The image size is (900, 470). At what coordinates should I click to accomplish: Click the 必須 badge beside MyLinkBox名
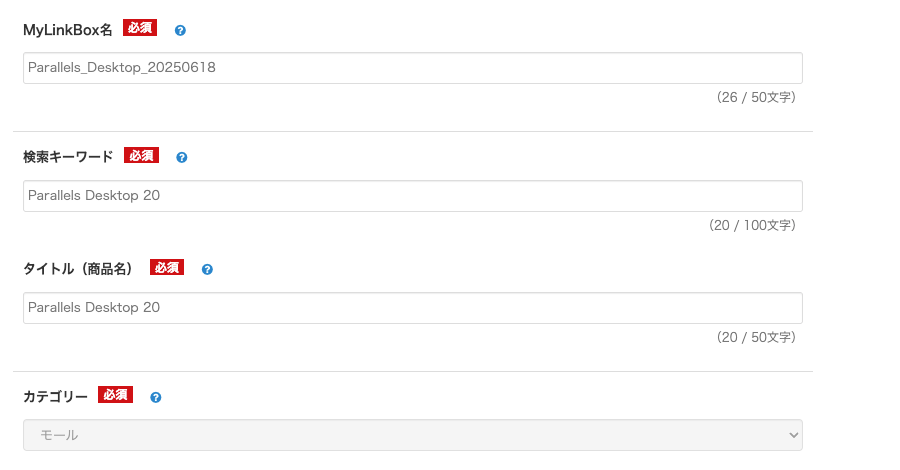coord(140,28)
